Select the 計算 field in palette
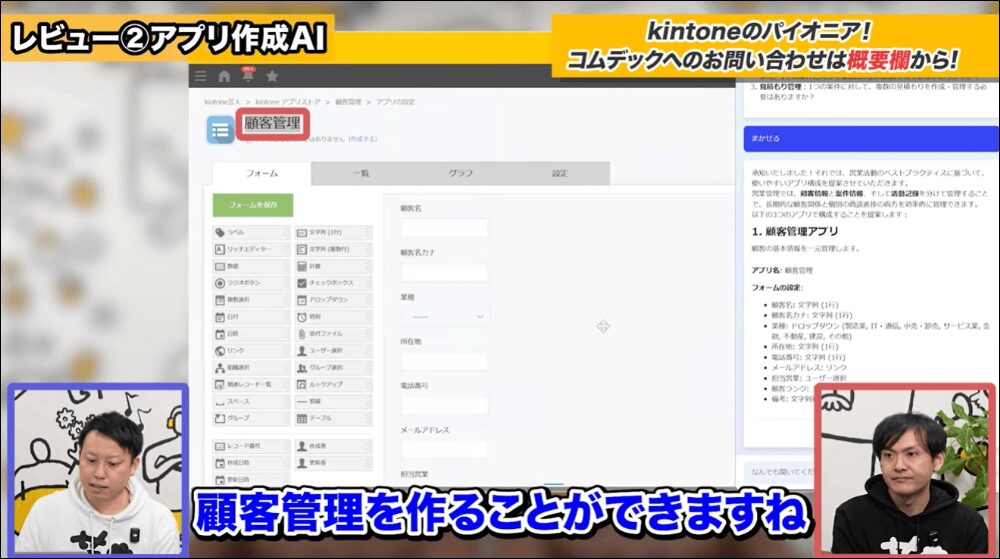The image size is (1000, 559). [x=333, y=266]
